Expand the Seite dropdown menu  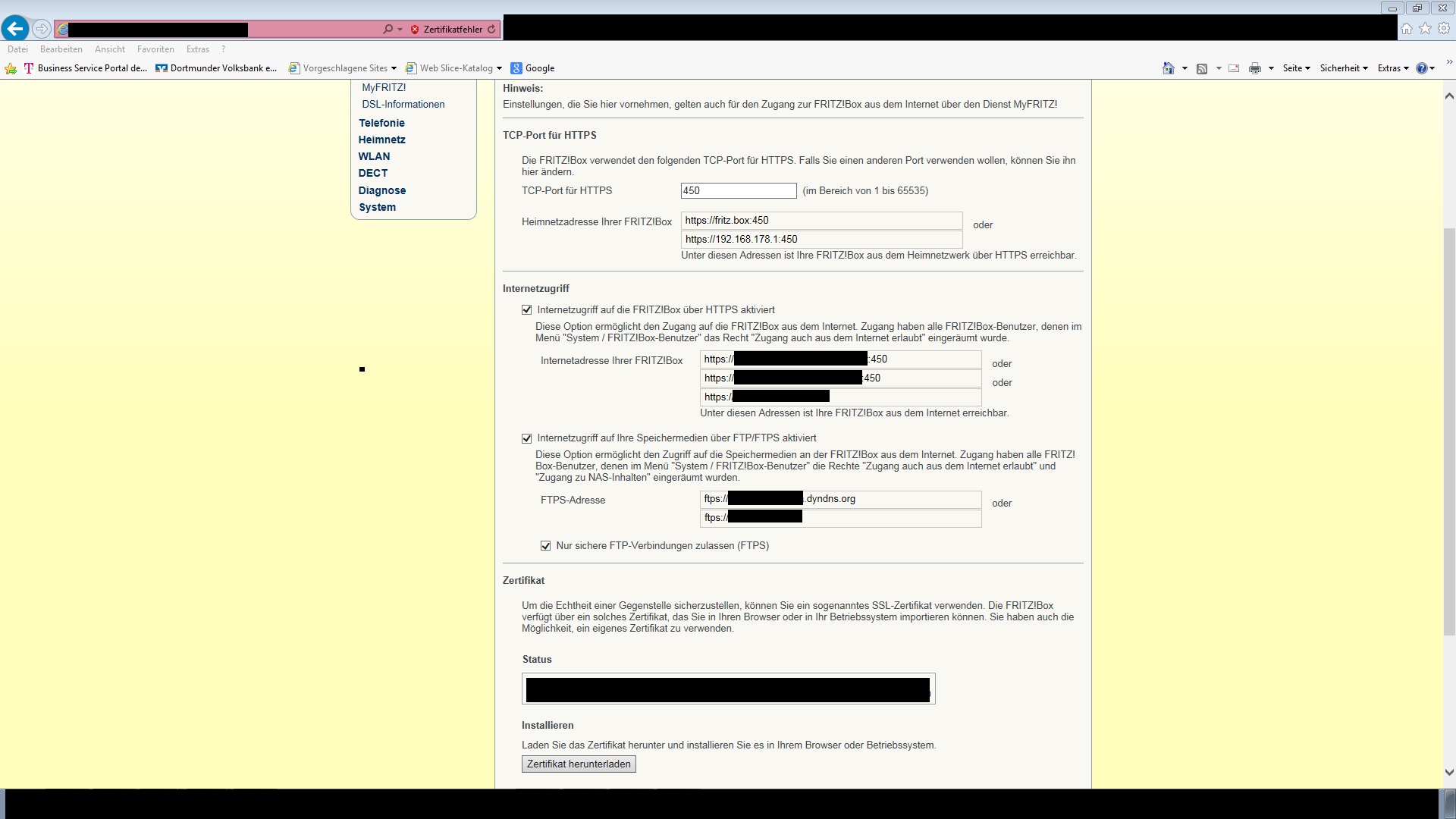tap(1296, 68)
